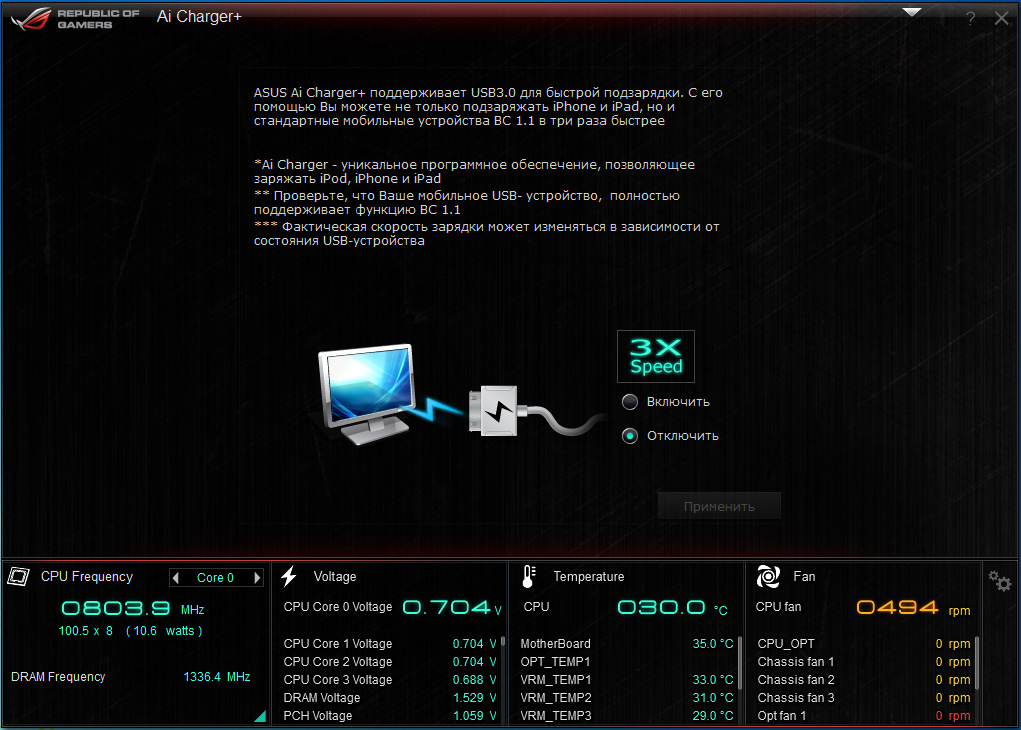Click the VRM_TEMP2 row
1021x730 pixels.
(x=627, y=697)
